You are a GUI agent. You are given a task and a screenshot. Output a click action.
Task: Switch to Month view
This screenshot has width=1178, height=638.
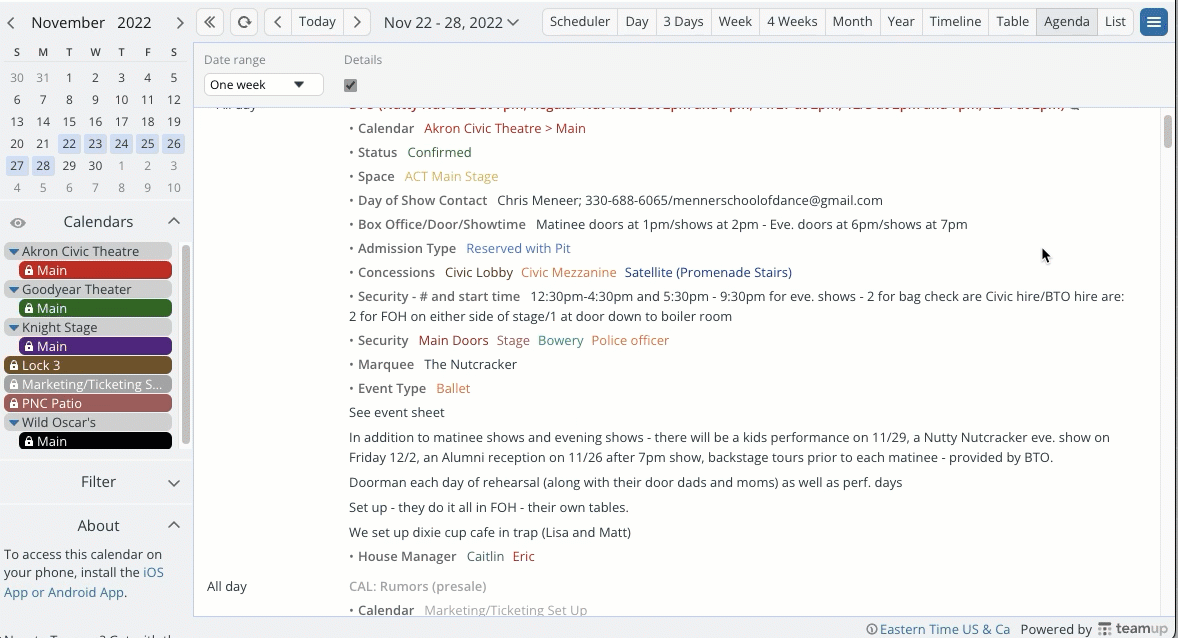coord(853,22)
